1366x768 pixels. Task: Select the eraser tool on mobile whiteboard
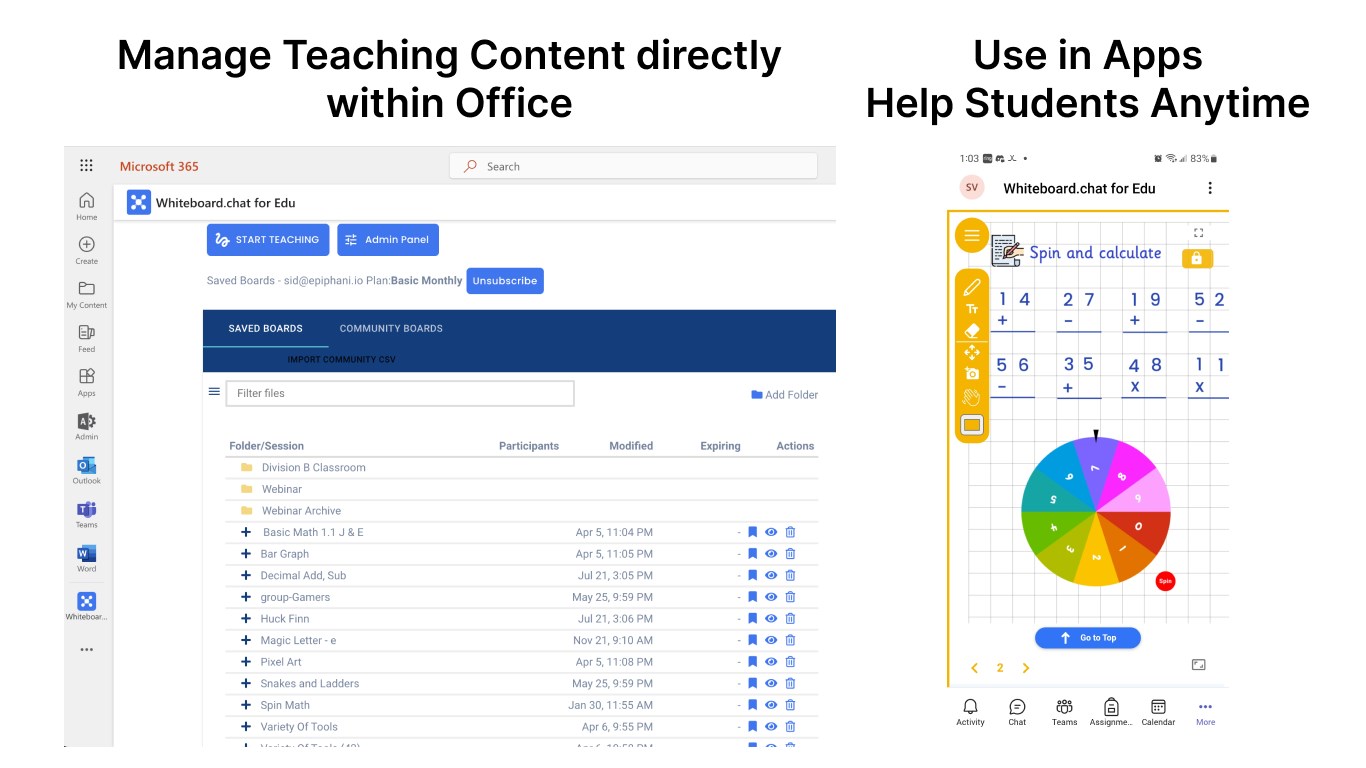pos(971,330)
